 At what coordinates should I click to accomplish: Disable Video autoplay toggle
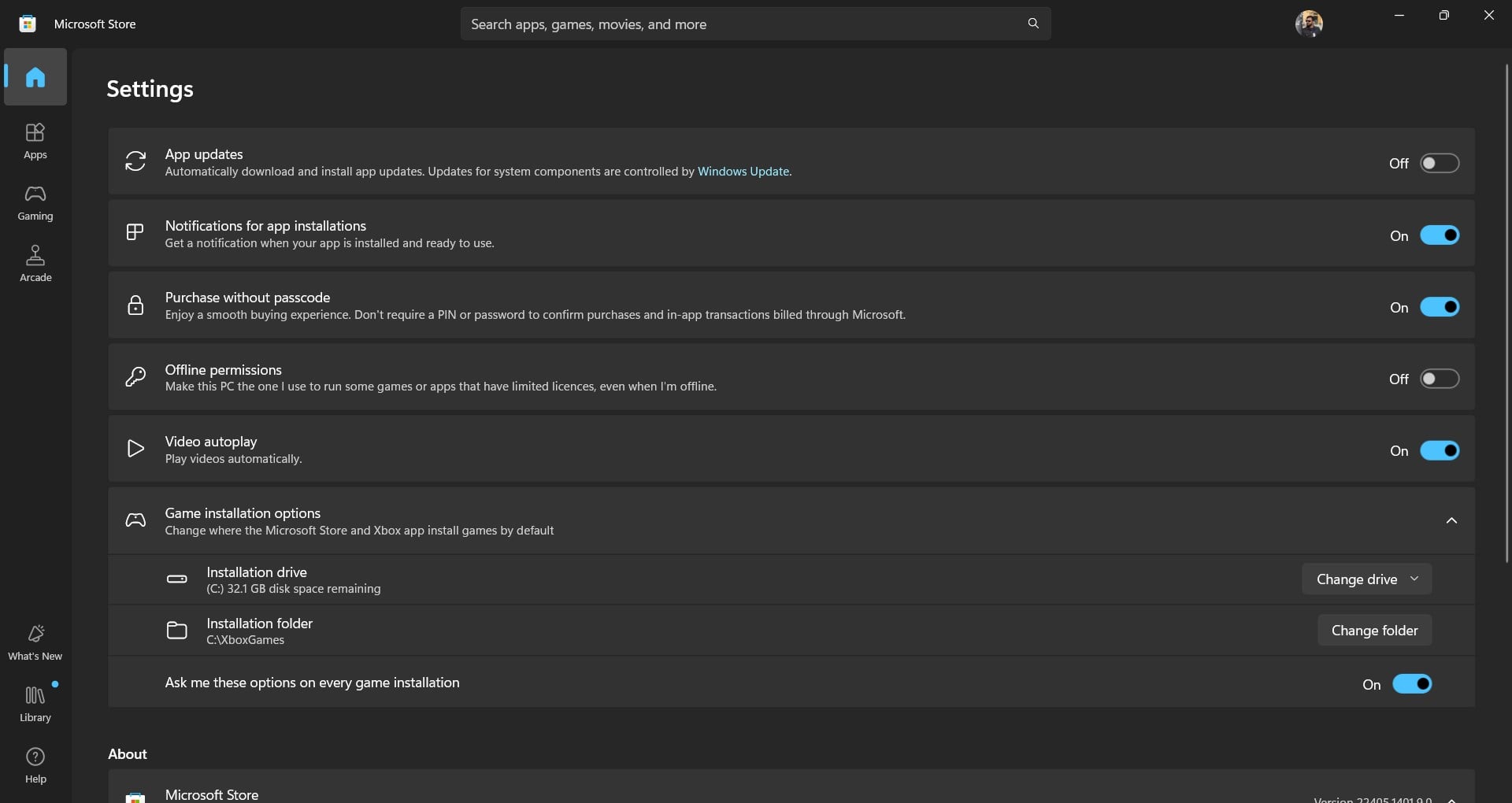click(1440, 450)
